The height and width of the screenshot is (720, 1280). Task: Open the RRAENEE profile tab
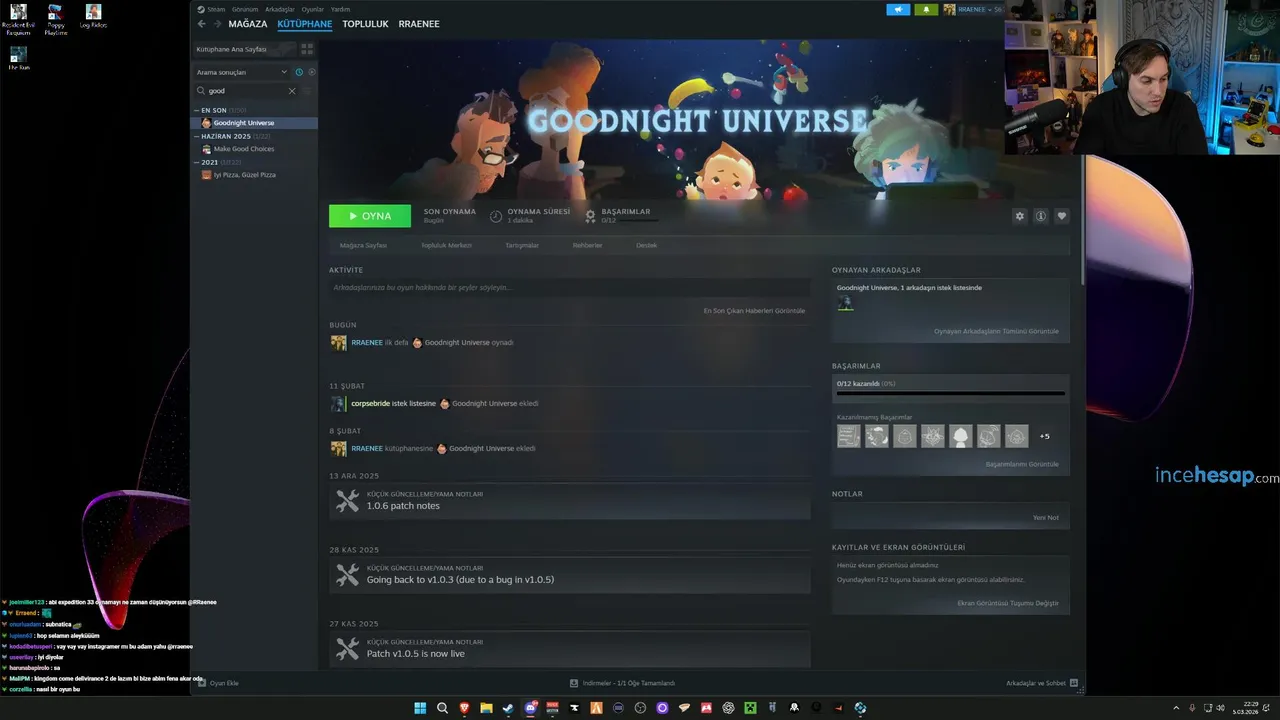coord(419,24)
